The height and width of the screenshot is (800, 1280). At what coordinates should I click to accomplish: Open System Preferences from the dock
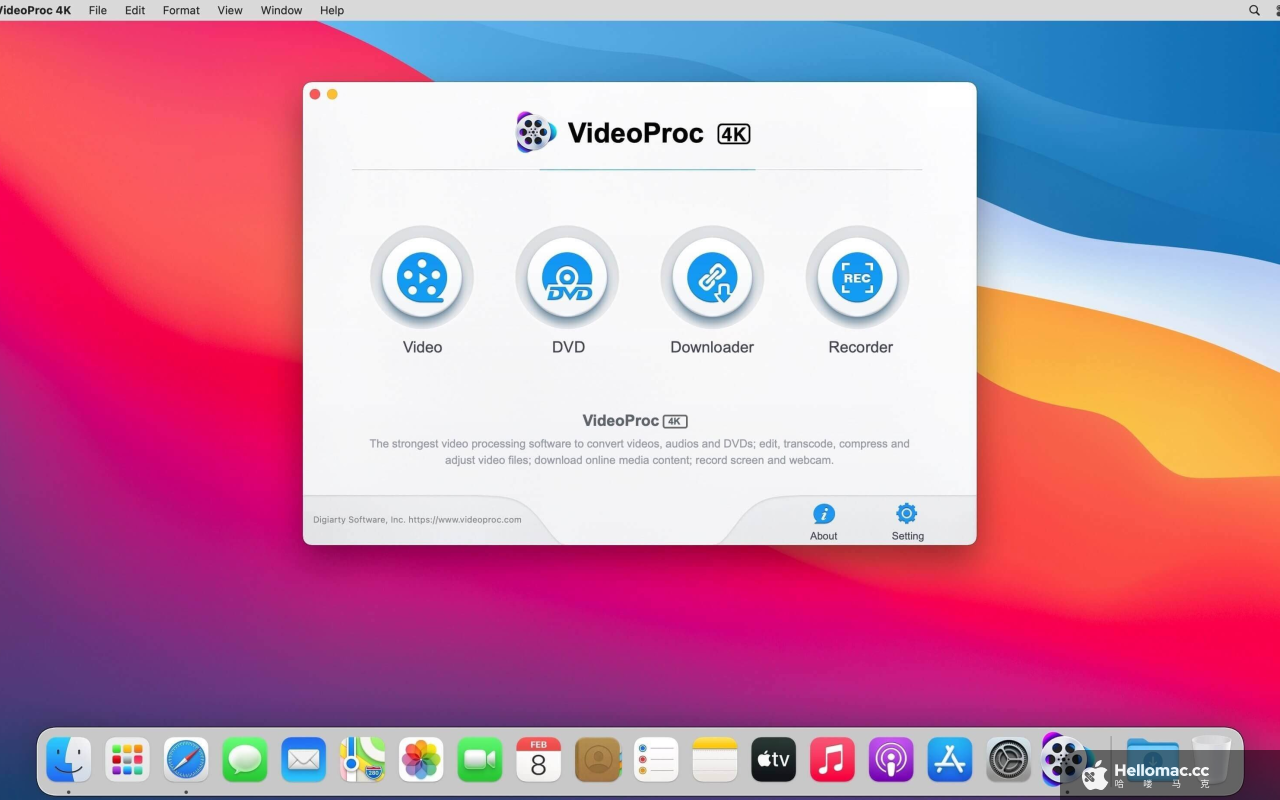[1009, 760]
